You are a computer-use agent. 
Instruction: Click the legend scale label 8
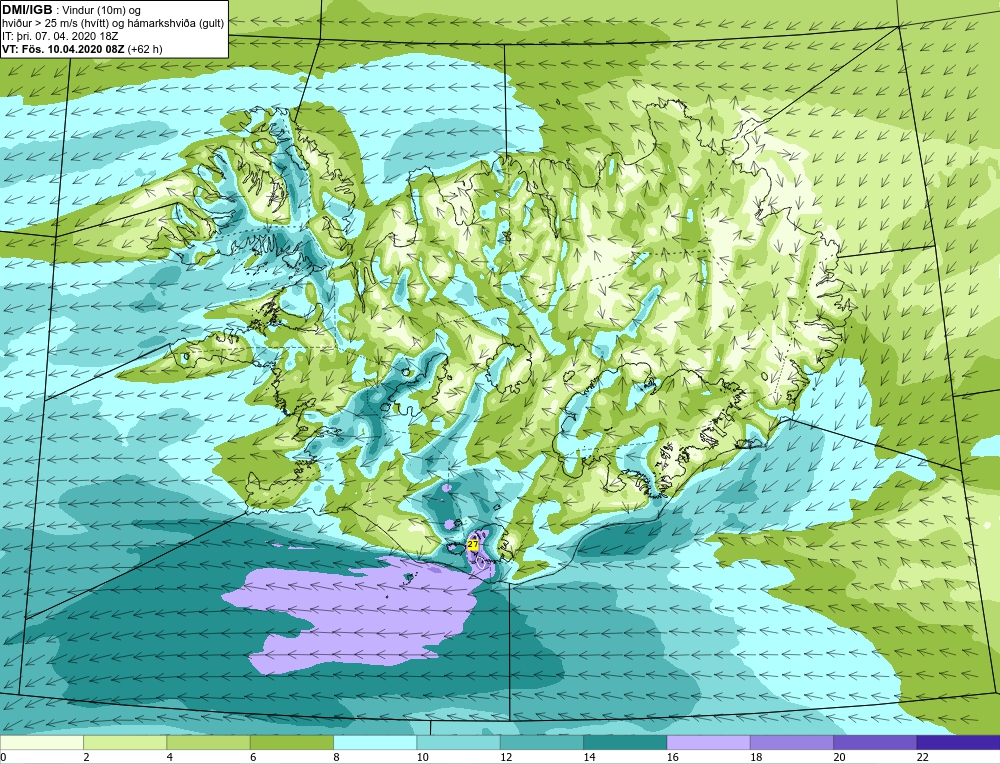pyautogui.click(x=336, y=757)
